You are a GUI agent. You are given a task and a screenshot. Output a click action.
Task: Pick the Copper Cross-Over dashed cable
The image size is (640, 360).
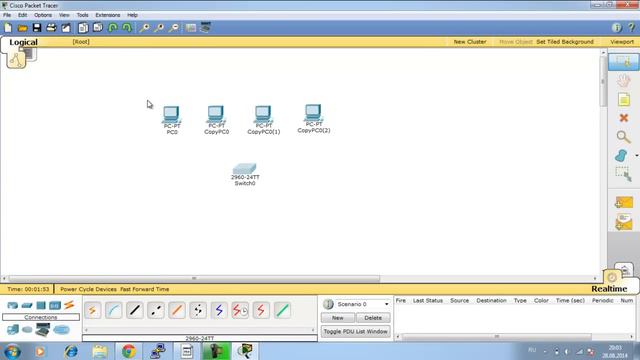[156, 311]
